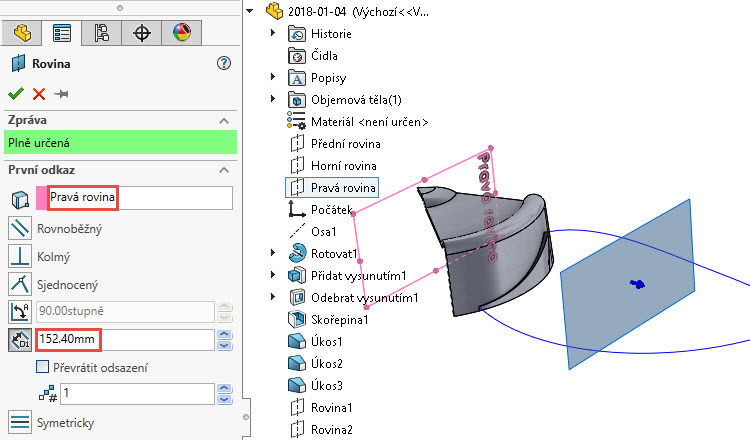The image size is (750, 440).
Task: Click the Odebrat vysunutím1 cut icon
Action: coord(297,297)
